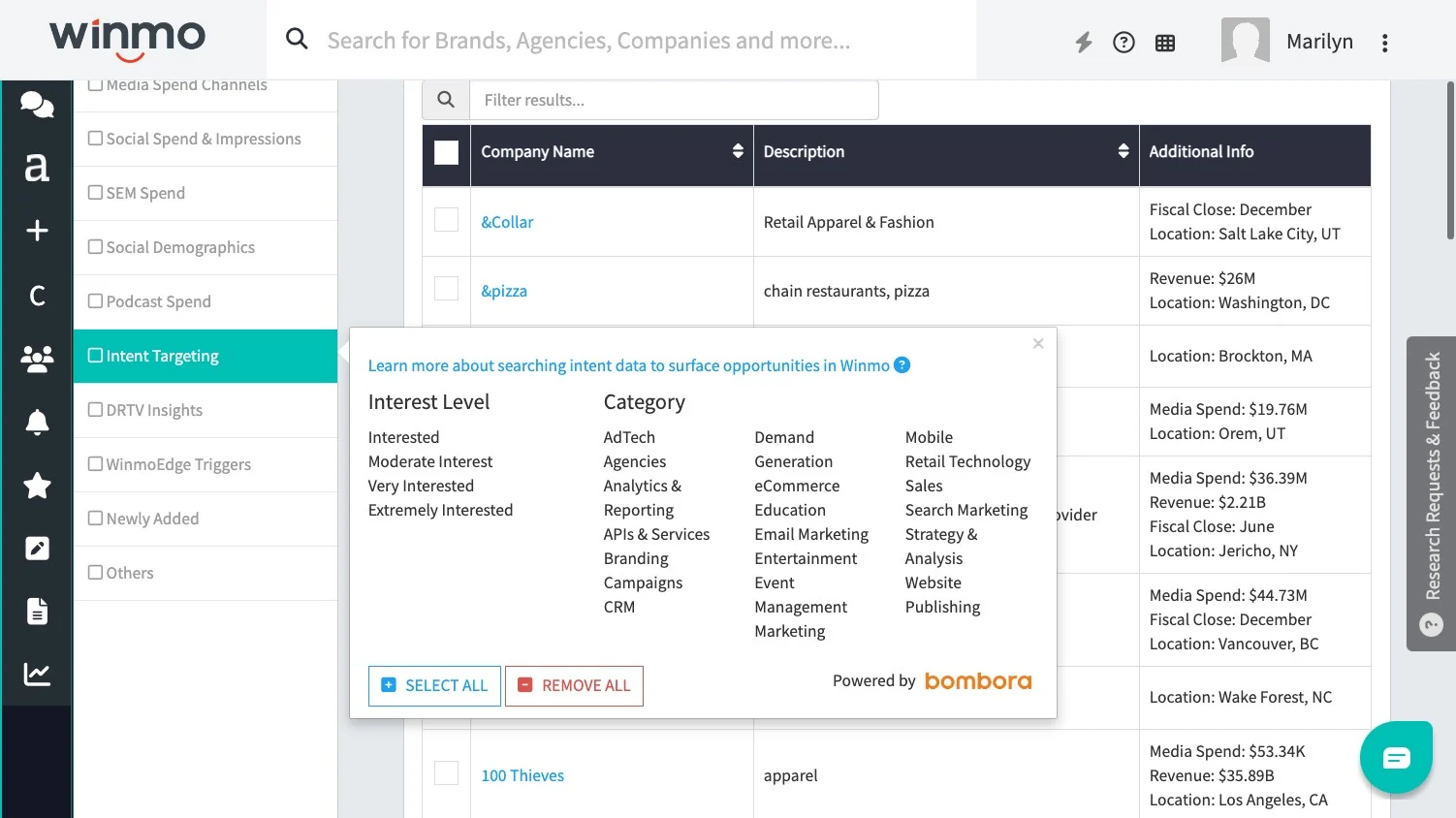The width and height of the screenshot is (1456, 818).
Task: Check the select-all header checkbox
Action: point(446,152)
